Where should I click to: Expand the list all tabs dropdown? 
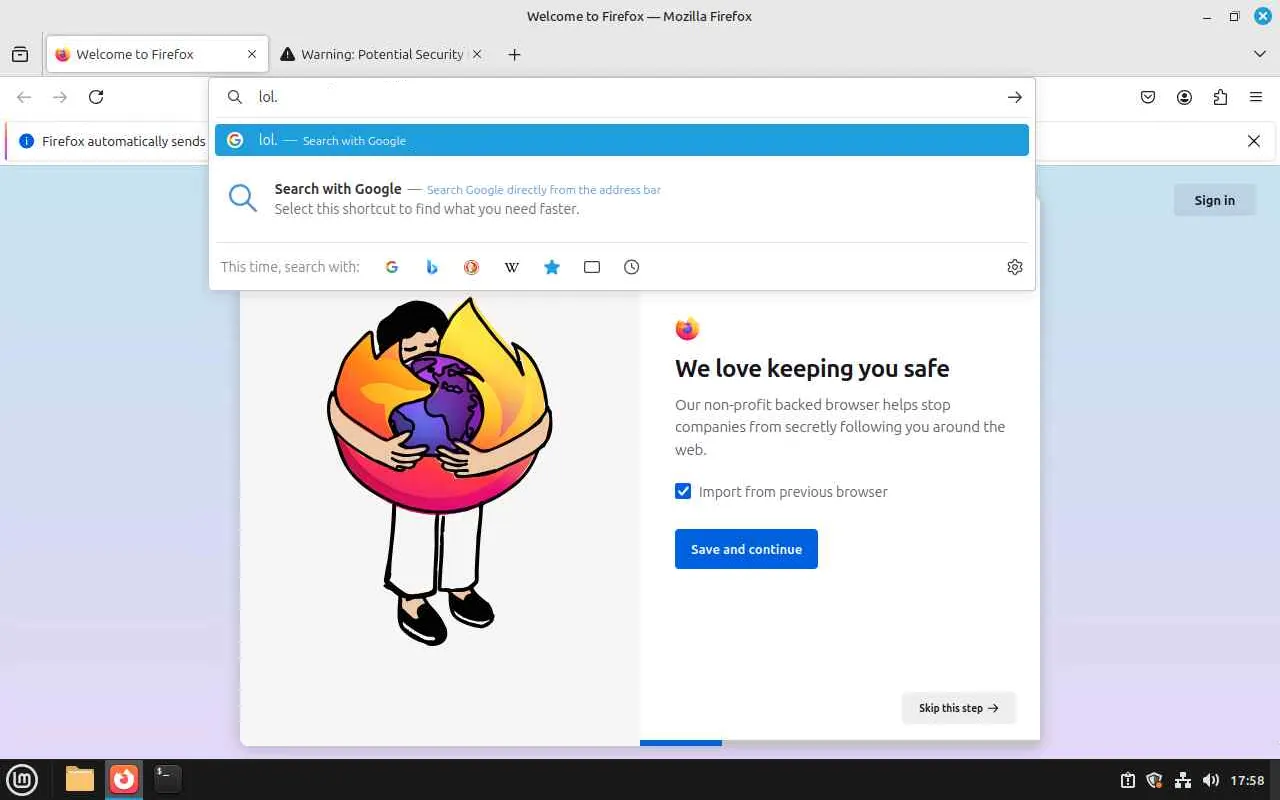(1260, 54)
